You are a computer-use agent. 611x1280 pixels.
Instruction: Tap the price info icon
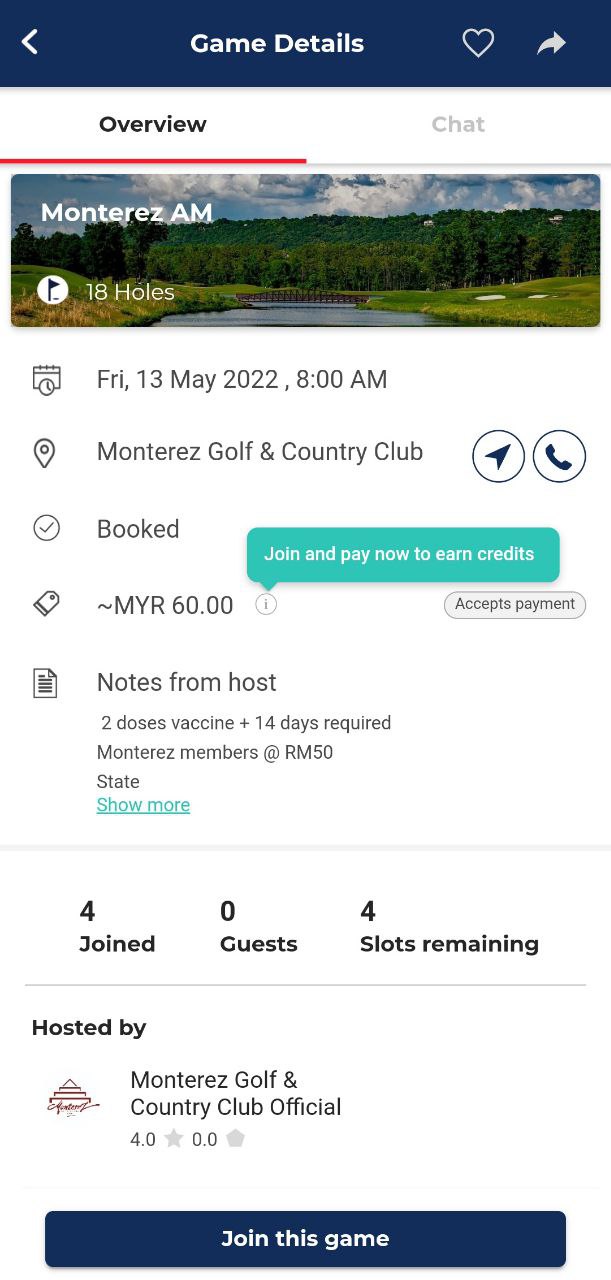[x=266, y=604]
